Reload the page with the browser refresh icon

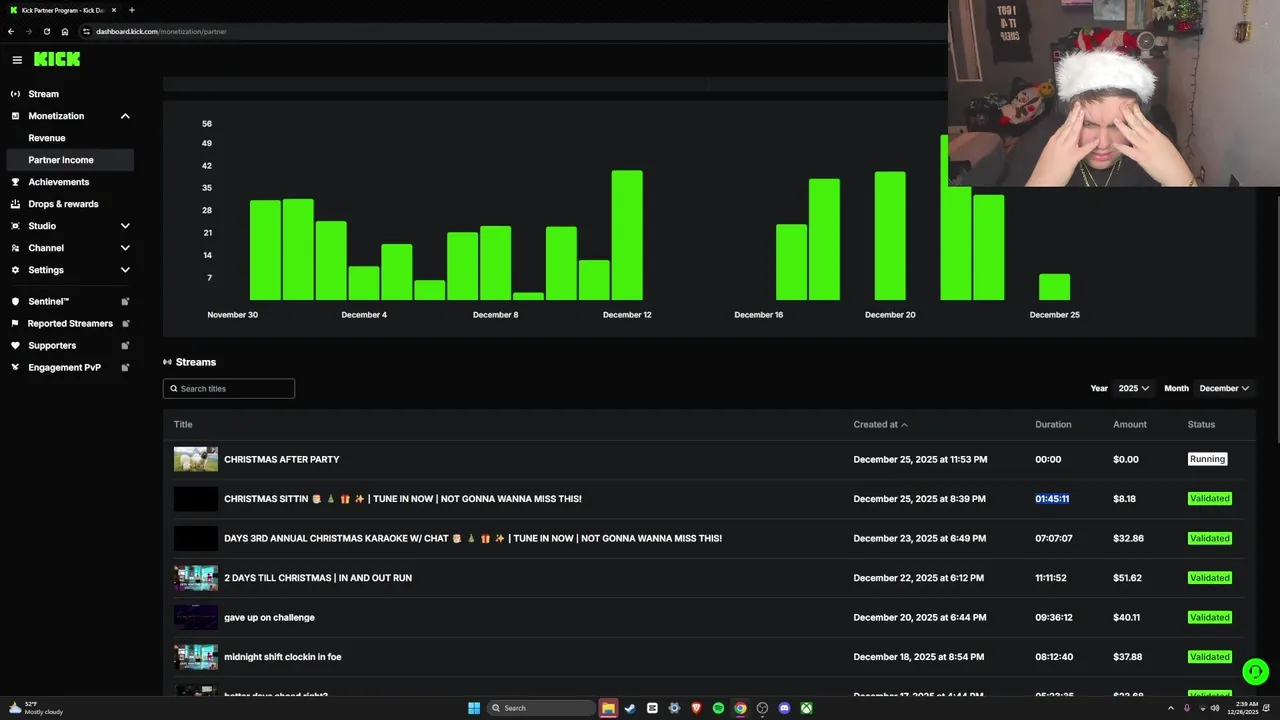click(x=46, y=31)
